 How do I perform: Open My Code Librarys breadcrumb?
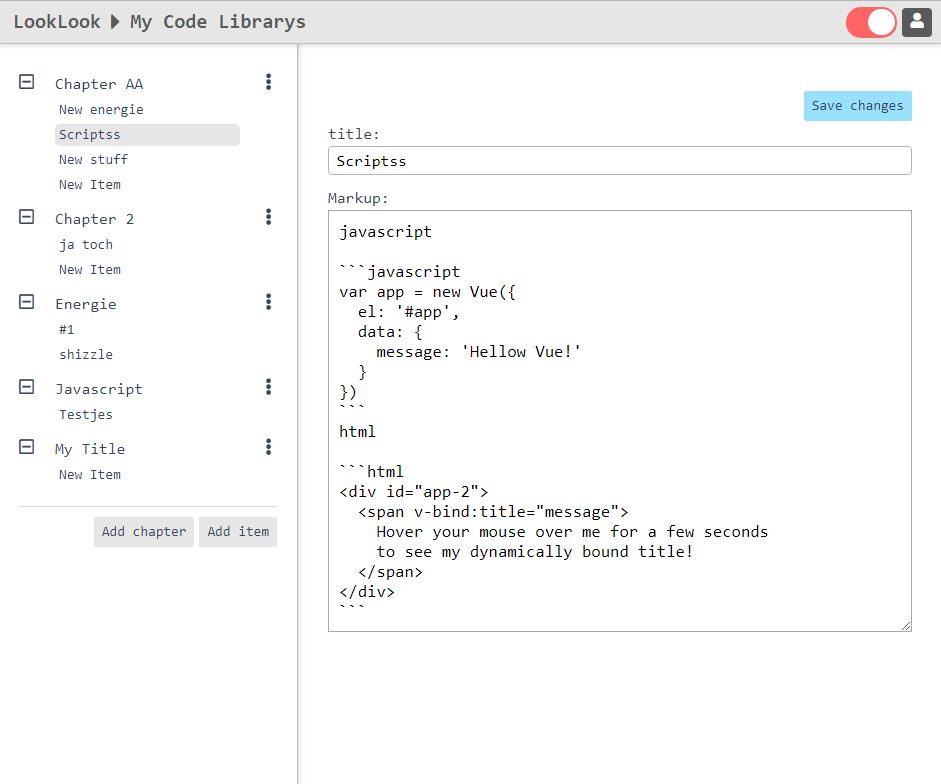[218, 22]
